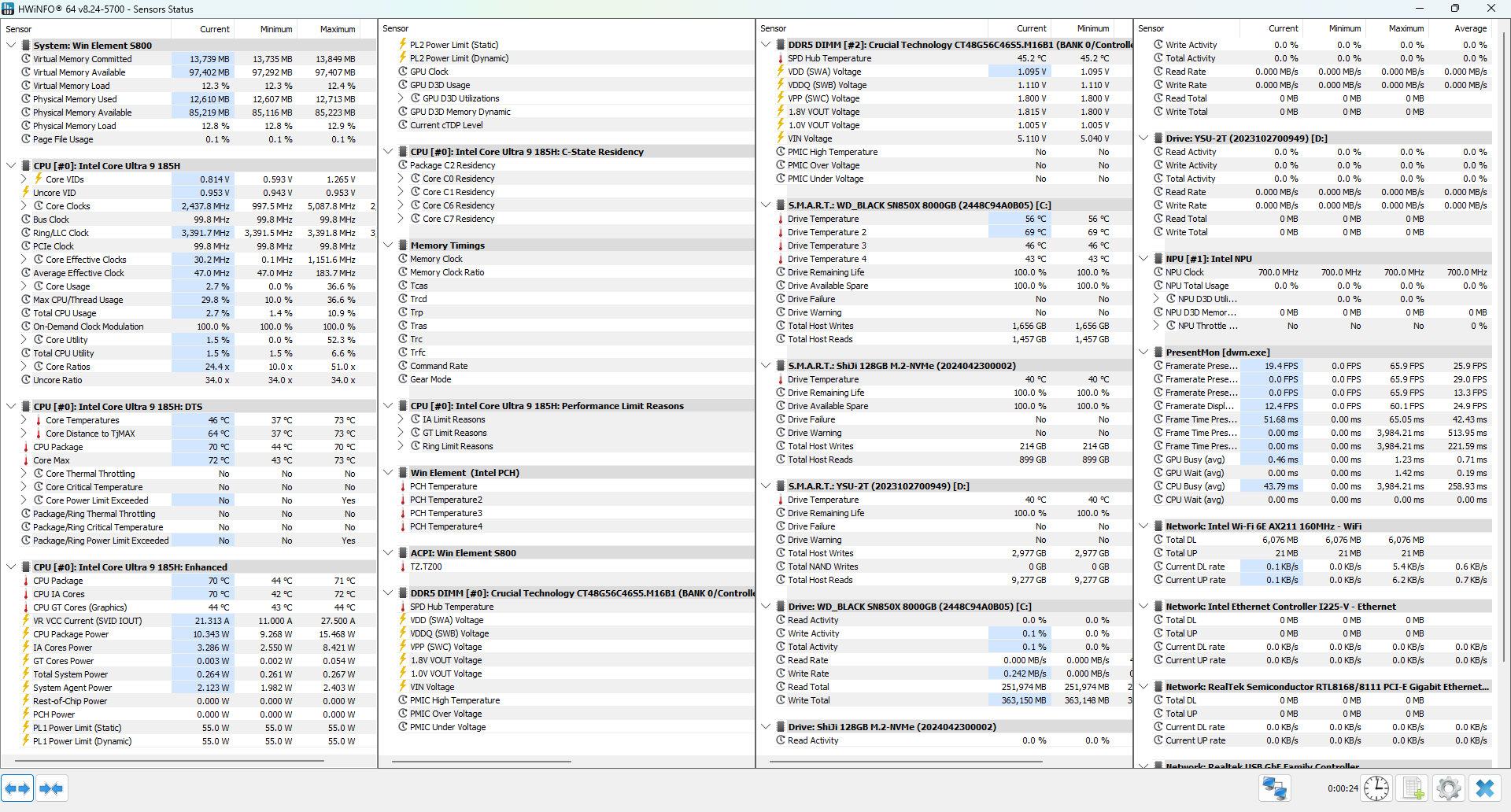Expand the Core Temperatures row
The width and height of the screenshot is (1511, 812).
coord(24,420)
